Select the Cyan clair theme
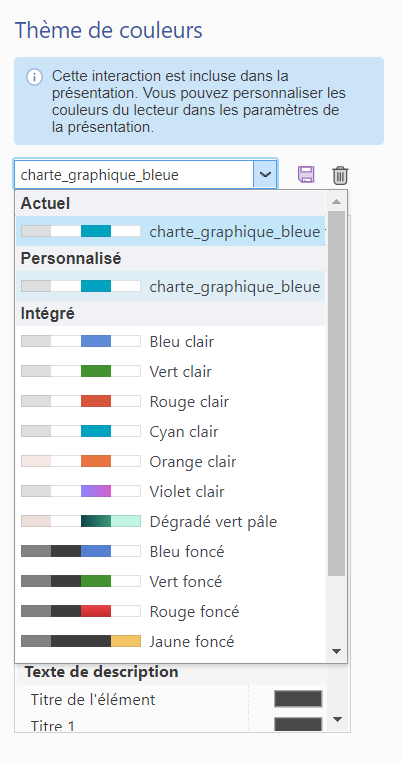The width and height of the screenshot is (402, 762). pos(171,432)
